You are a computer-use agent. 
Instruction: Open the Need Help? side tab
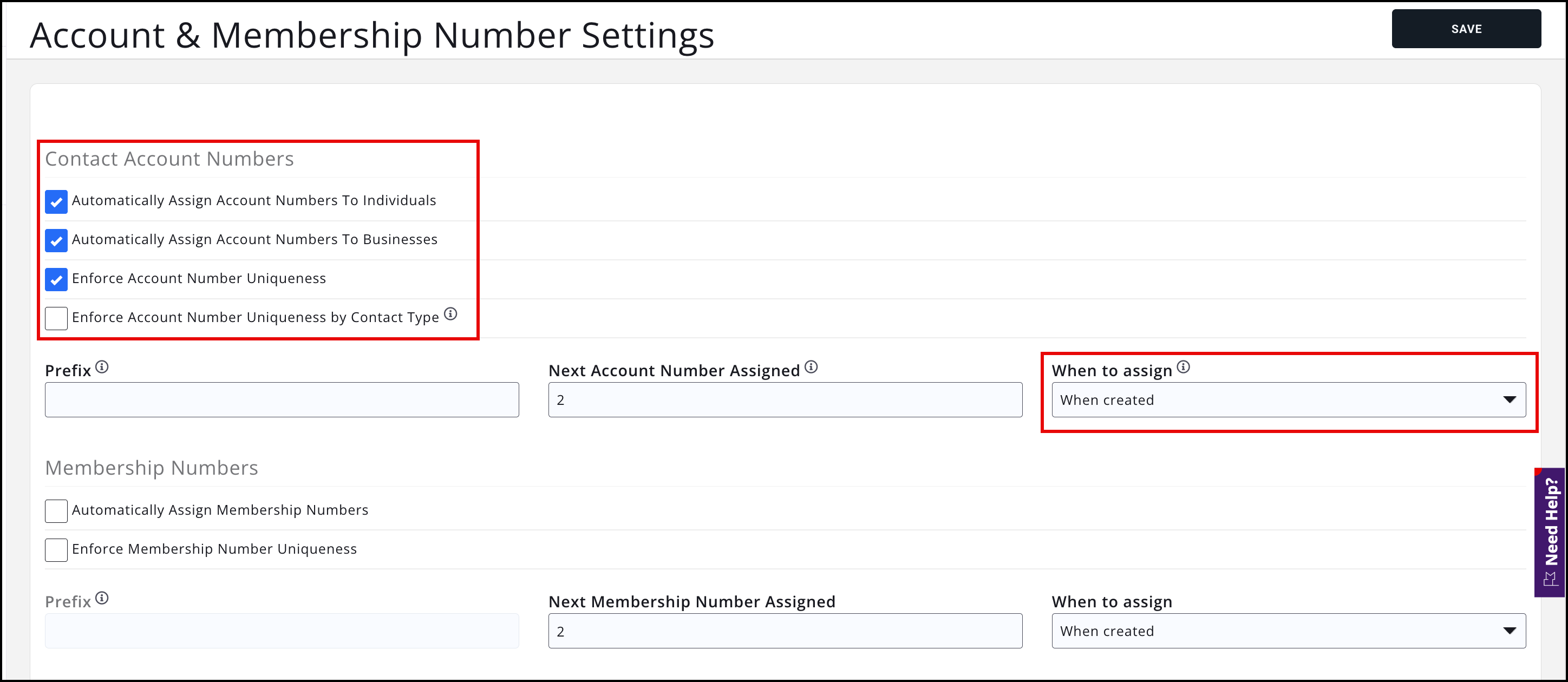(1550, 532)
